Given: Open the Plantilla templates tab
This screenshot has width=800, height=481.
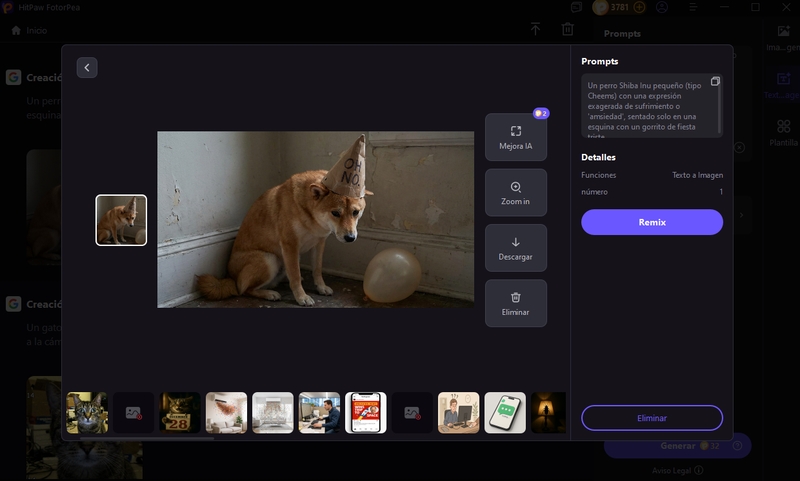Looking at the screenshot, I should tap(783, 133).
